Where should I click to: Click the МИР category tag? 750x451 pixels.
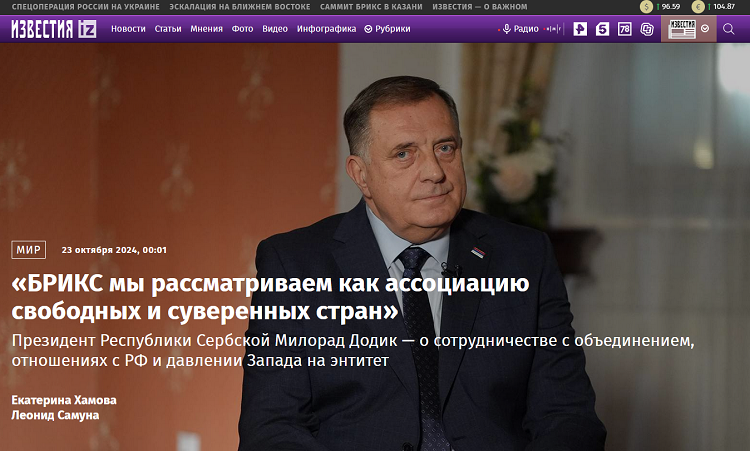[x=29, y=250]
